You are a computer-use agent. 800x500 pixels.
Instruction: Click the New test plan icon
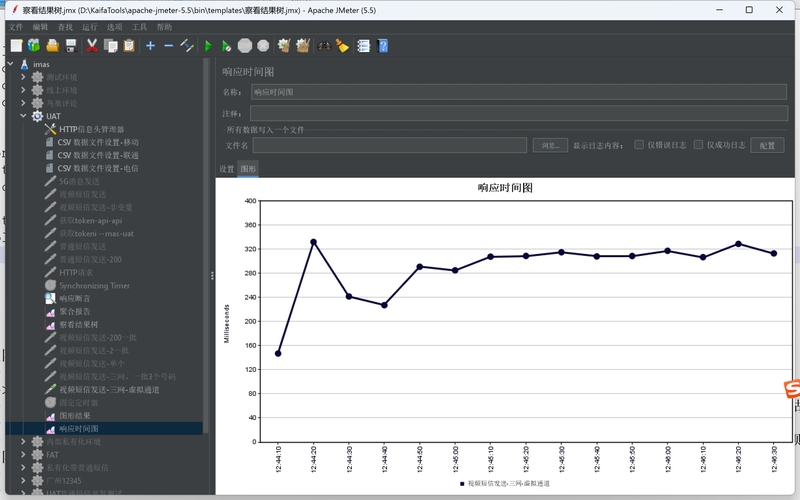[16, 46]
